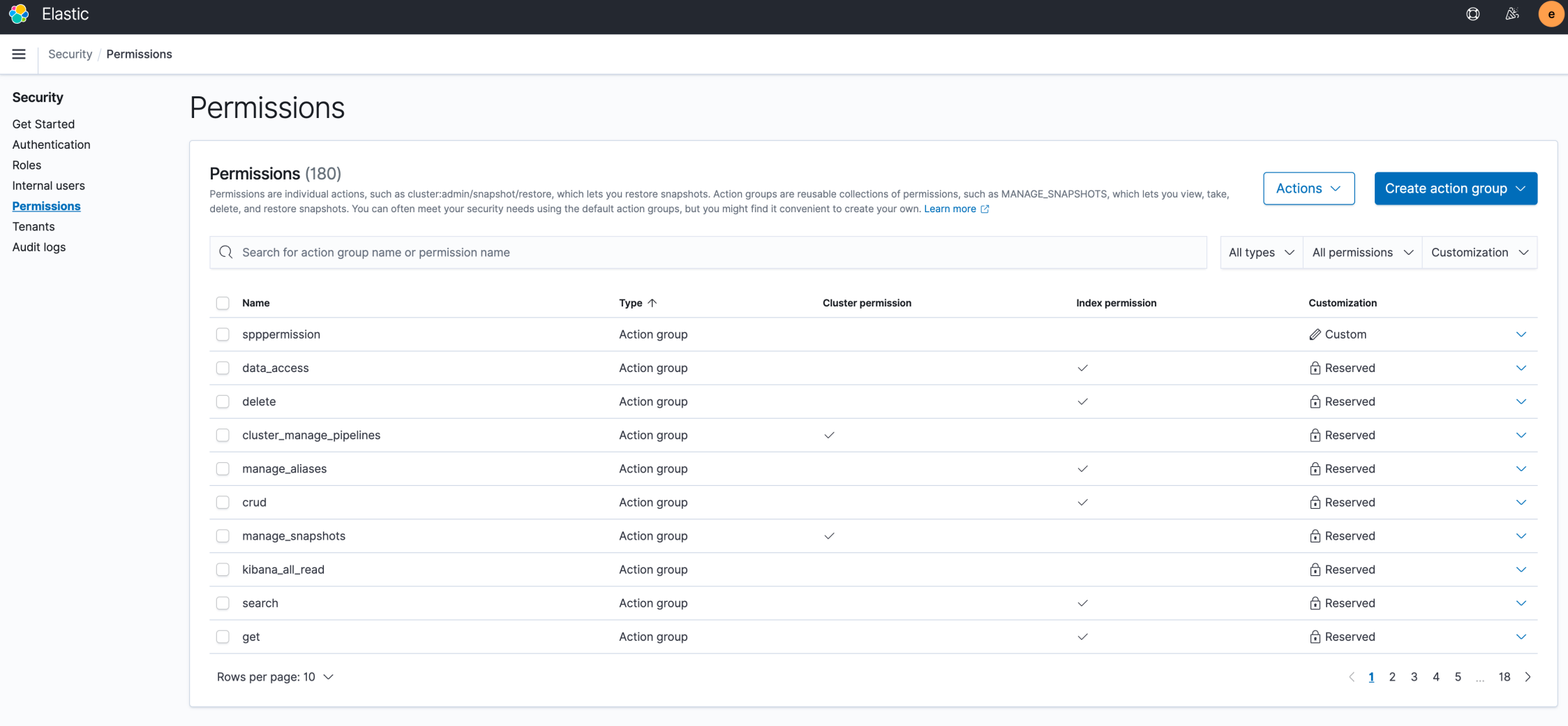Click the permission search field
Image resolution: width=1568 pixels, height=726 pixels.
point(719,253)
